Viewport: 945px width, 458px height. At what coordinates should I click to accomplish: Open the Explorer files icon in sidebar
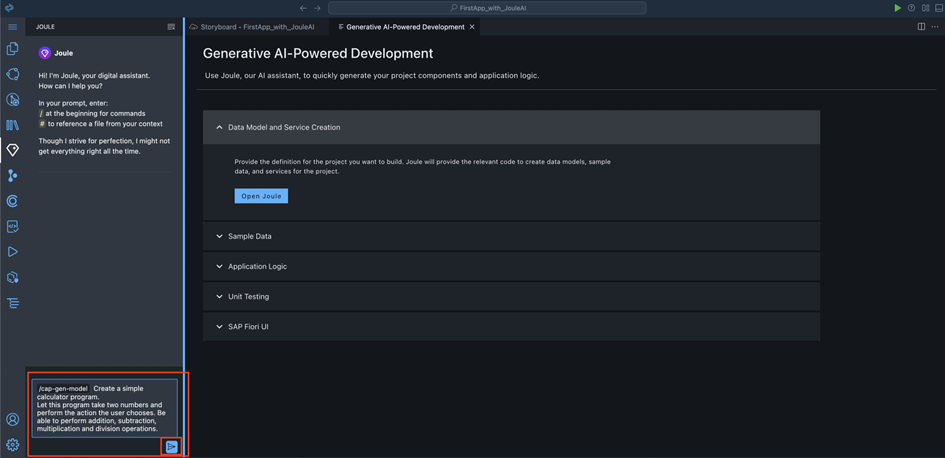pos(12,48)
